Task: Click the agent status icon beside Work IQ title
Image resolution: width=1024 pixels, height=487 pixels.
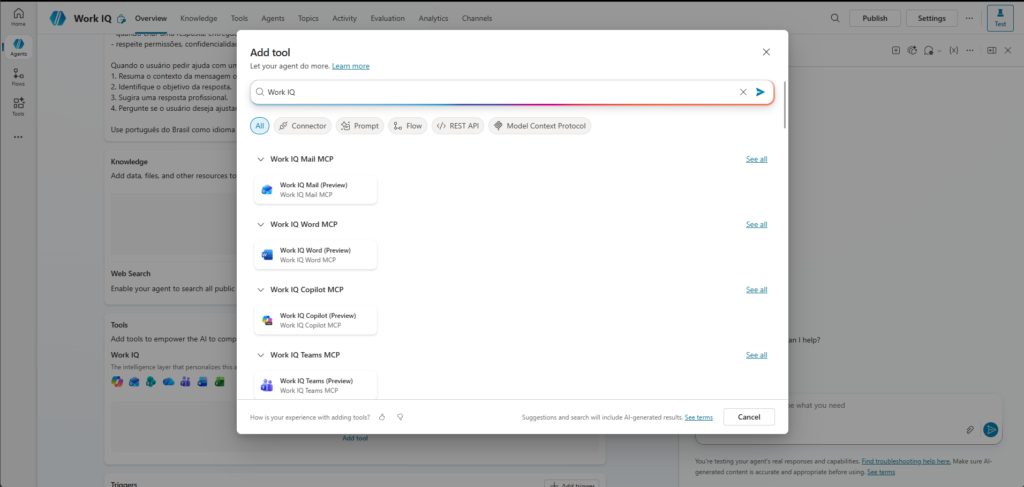Action: point(121,19)
